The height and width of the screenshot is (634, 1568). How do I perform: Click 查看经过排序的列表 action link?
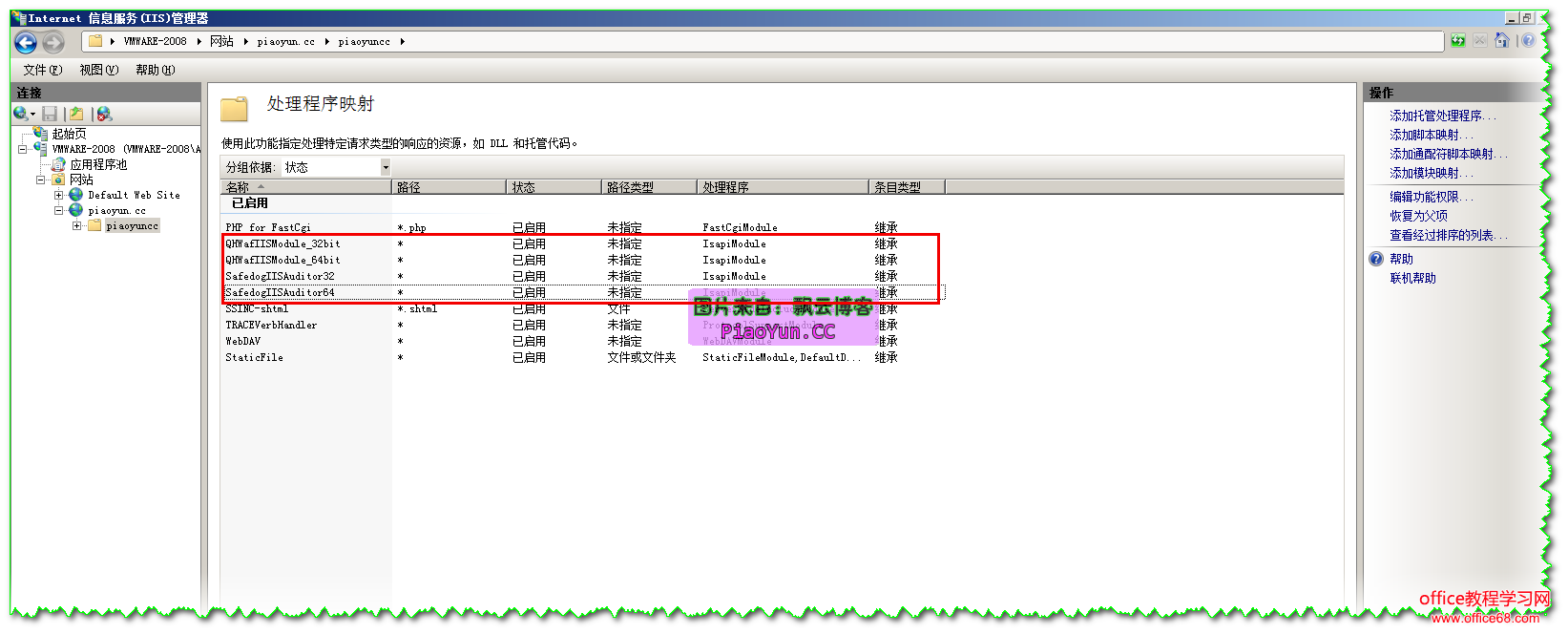point(1449,235)
